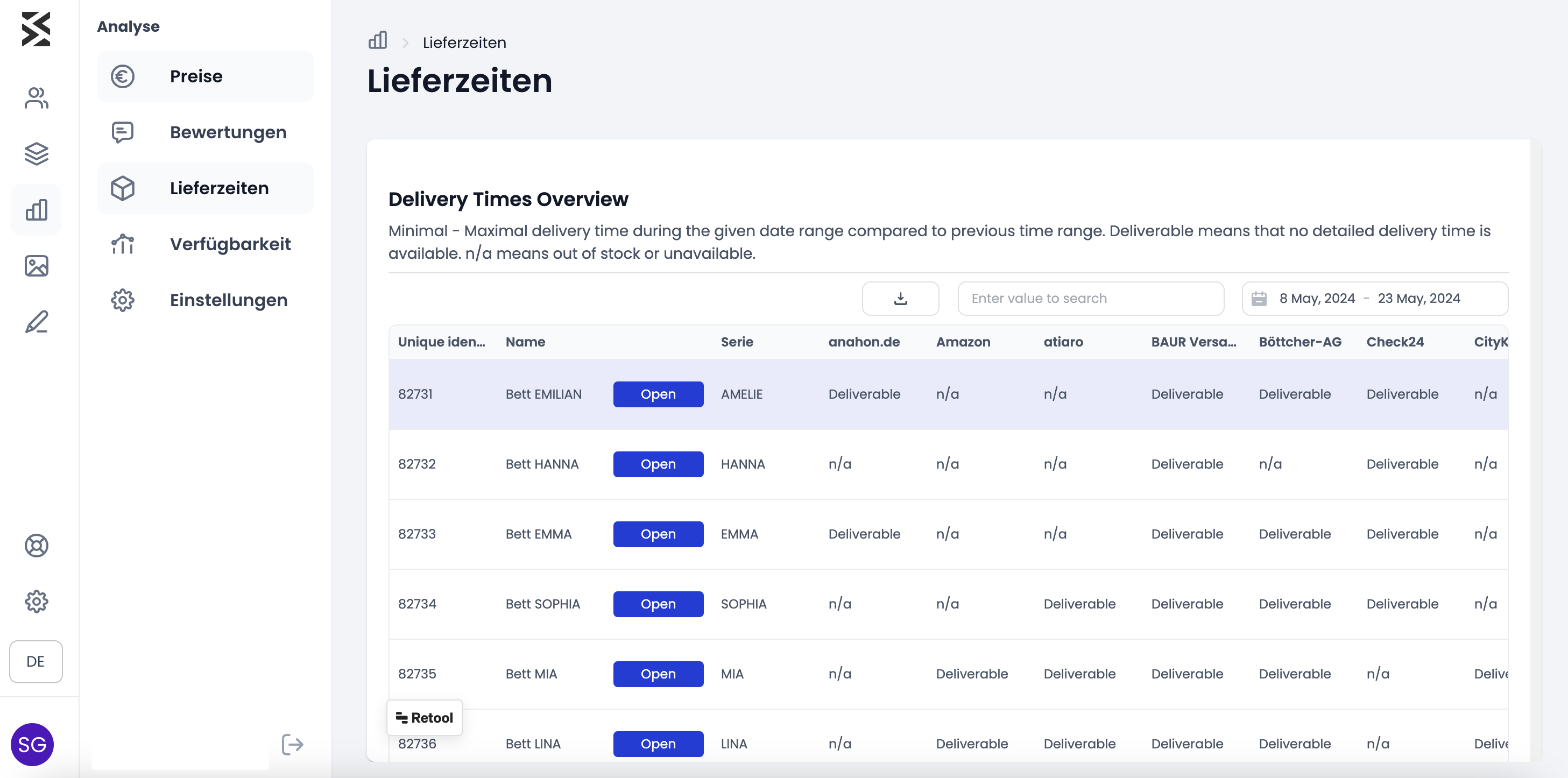Screen dimensions: 1568x778
Task: Select the pencil edit icon in rail
Action: [36, 321]
